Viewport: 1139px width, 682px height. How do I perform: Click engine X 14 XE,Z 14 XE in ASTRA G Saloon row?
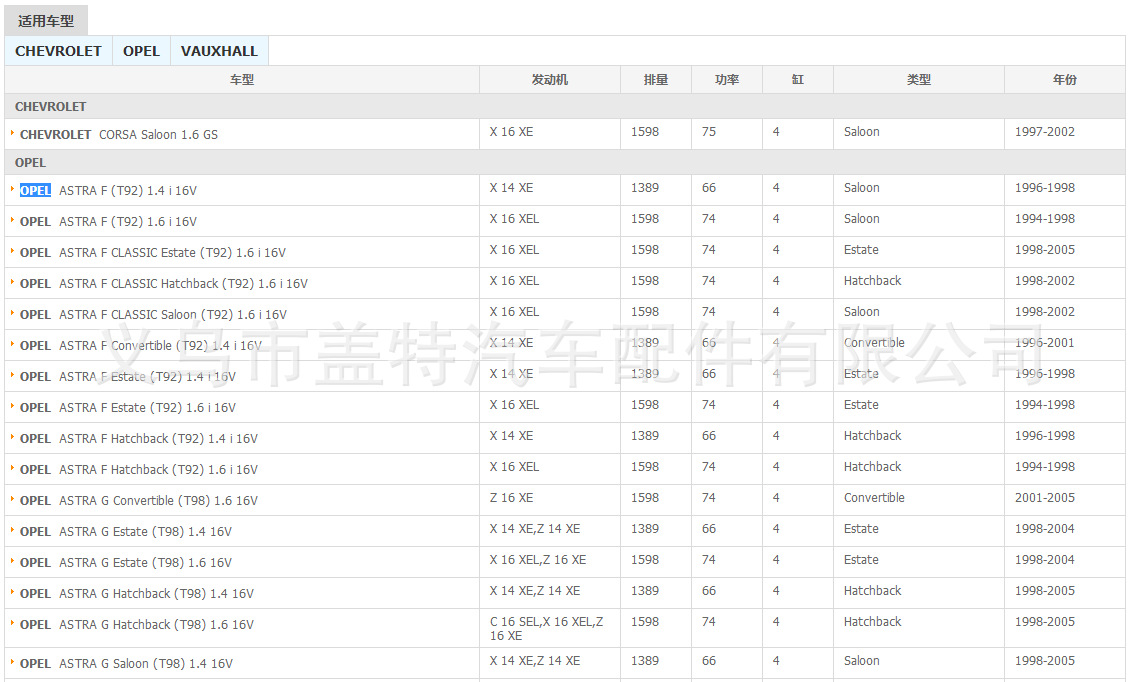(x=535, y=661)
